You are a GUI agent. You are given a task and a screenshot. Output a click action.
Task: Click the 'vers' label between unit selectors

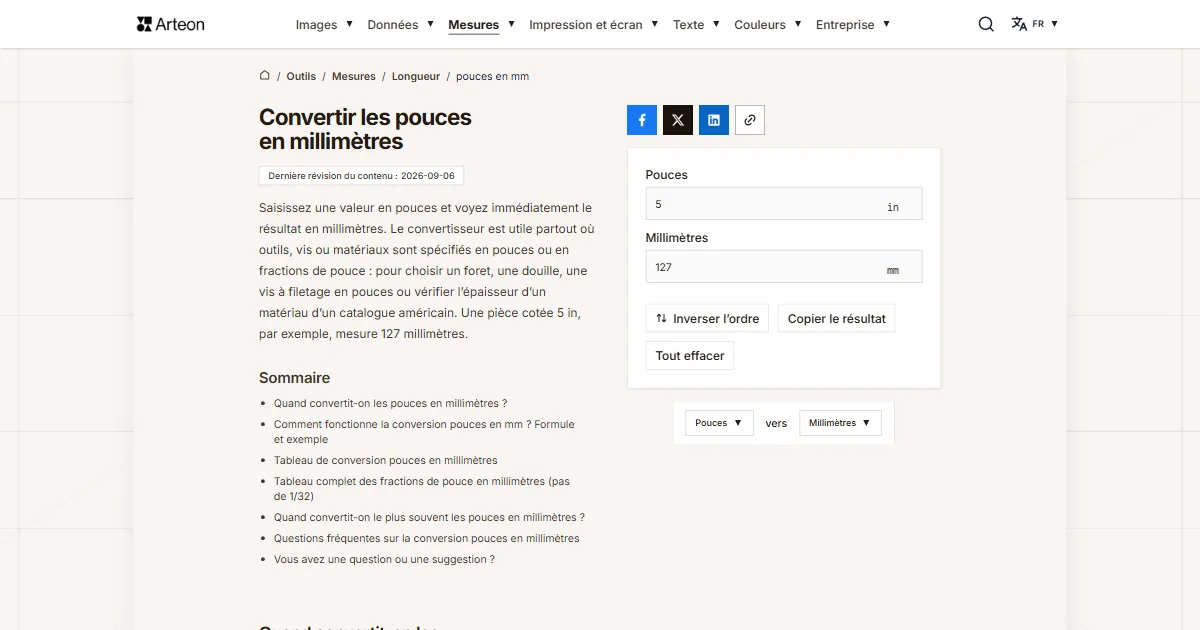776,423
